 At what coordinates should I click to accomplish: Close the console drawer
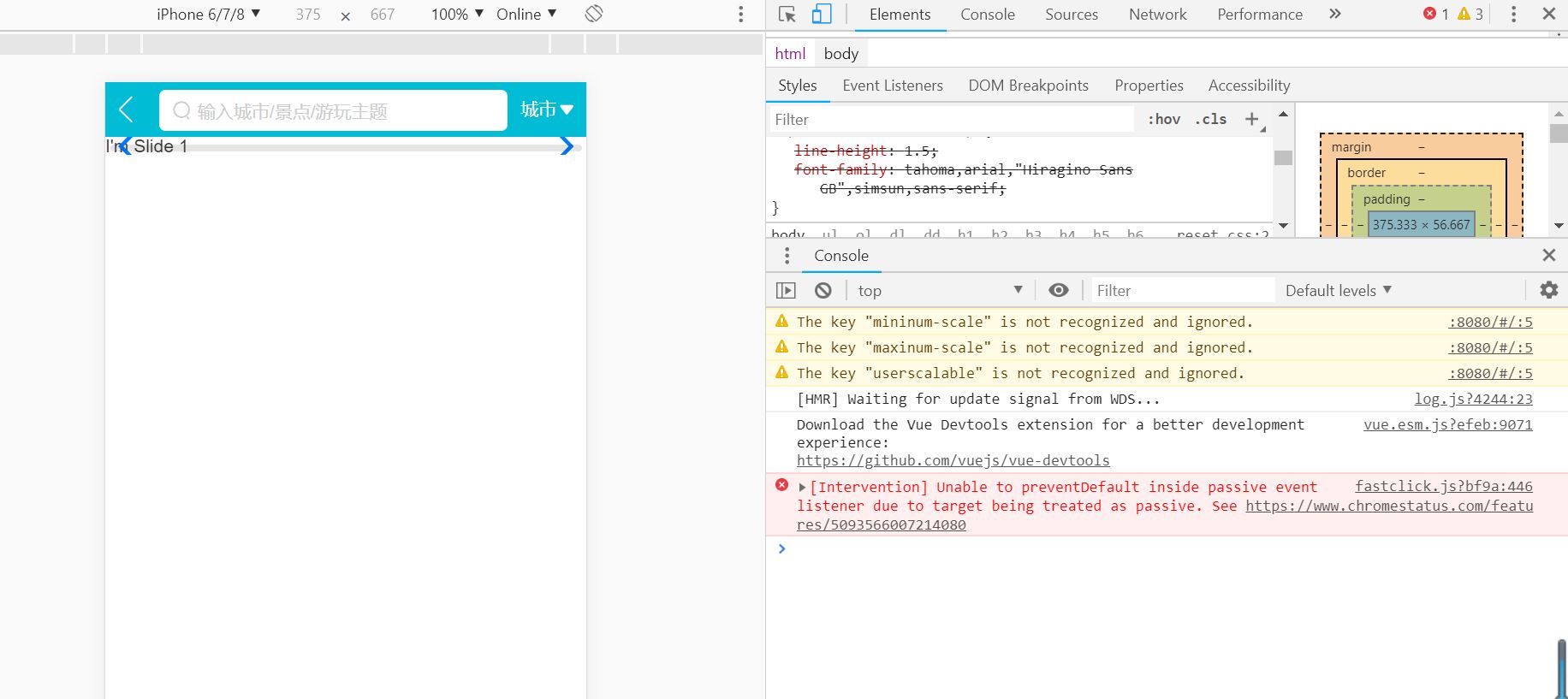point(1549,255)
